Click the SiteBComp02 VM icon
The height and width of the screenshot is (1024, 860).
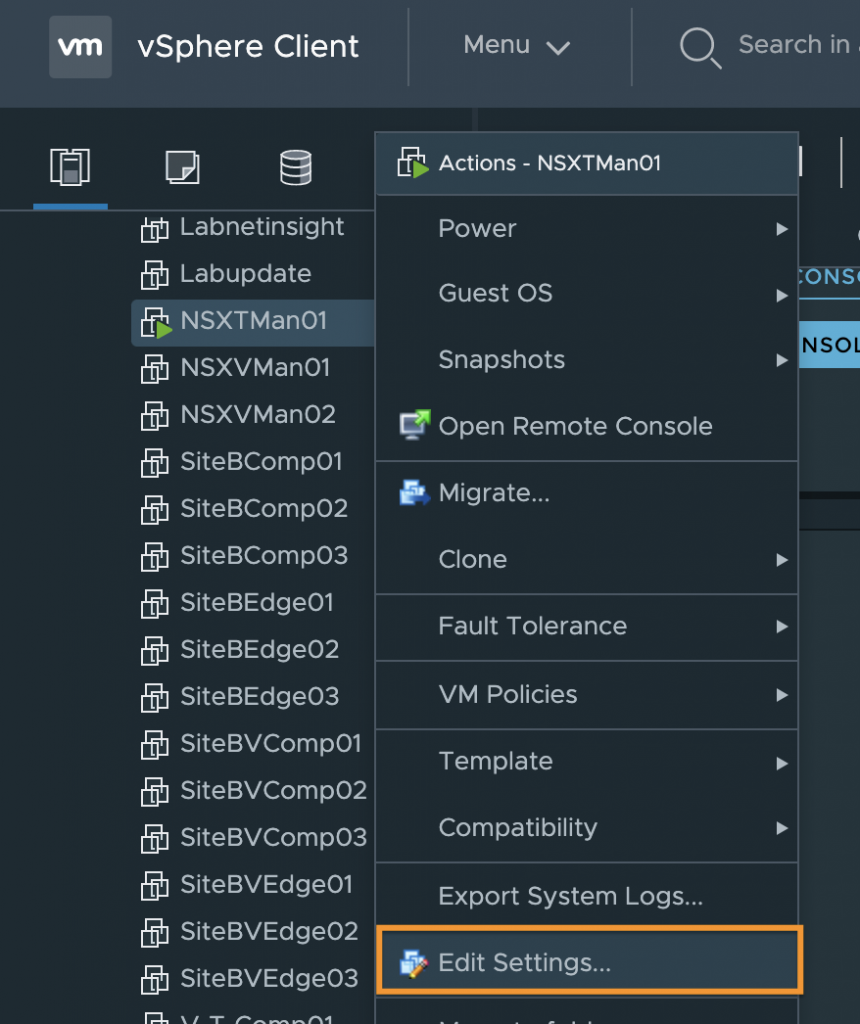pyautogui.click(x=155, y=510)
